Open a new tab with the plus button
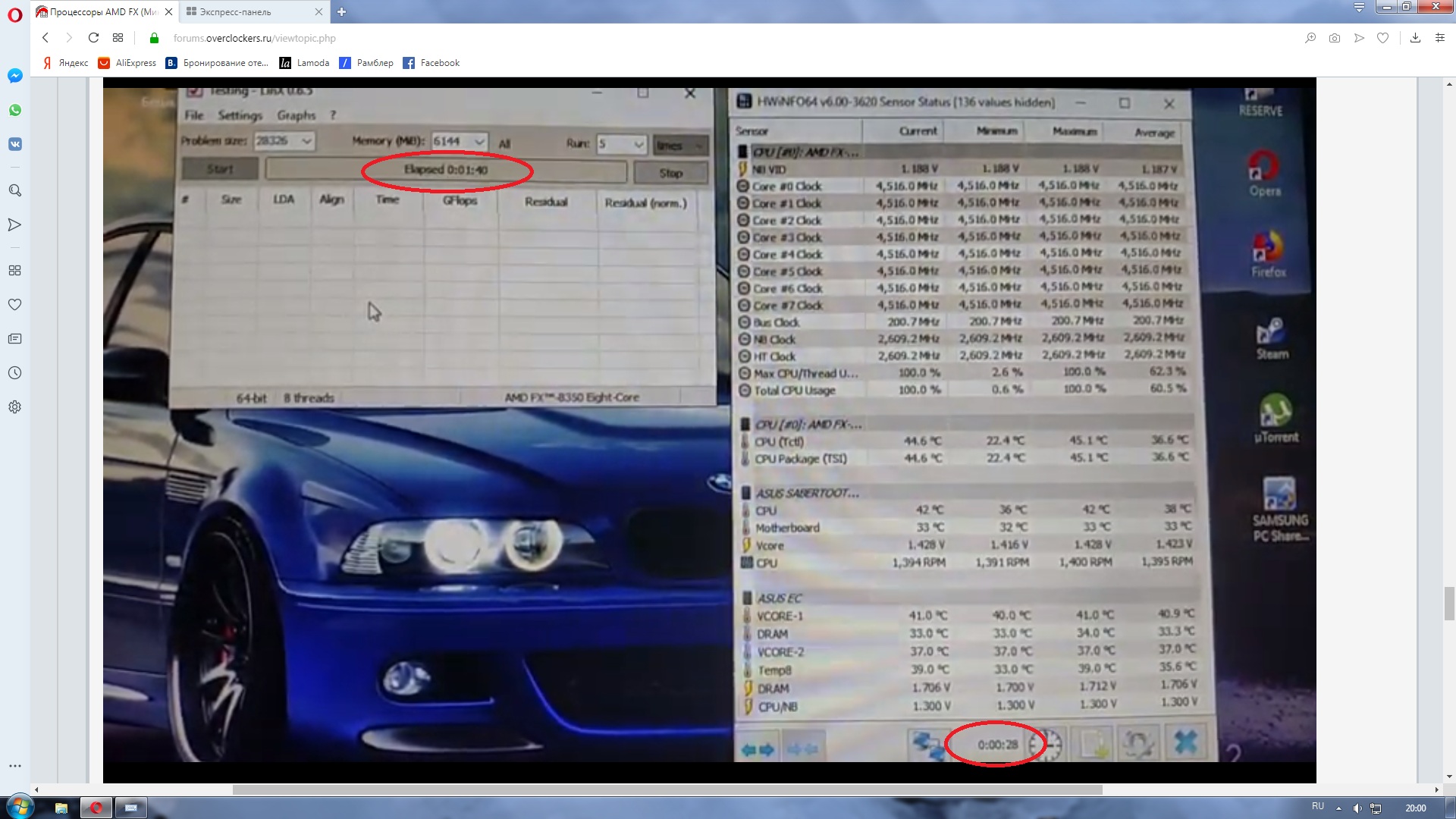 341,12
